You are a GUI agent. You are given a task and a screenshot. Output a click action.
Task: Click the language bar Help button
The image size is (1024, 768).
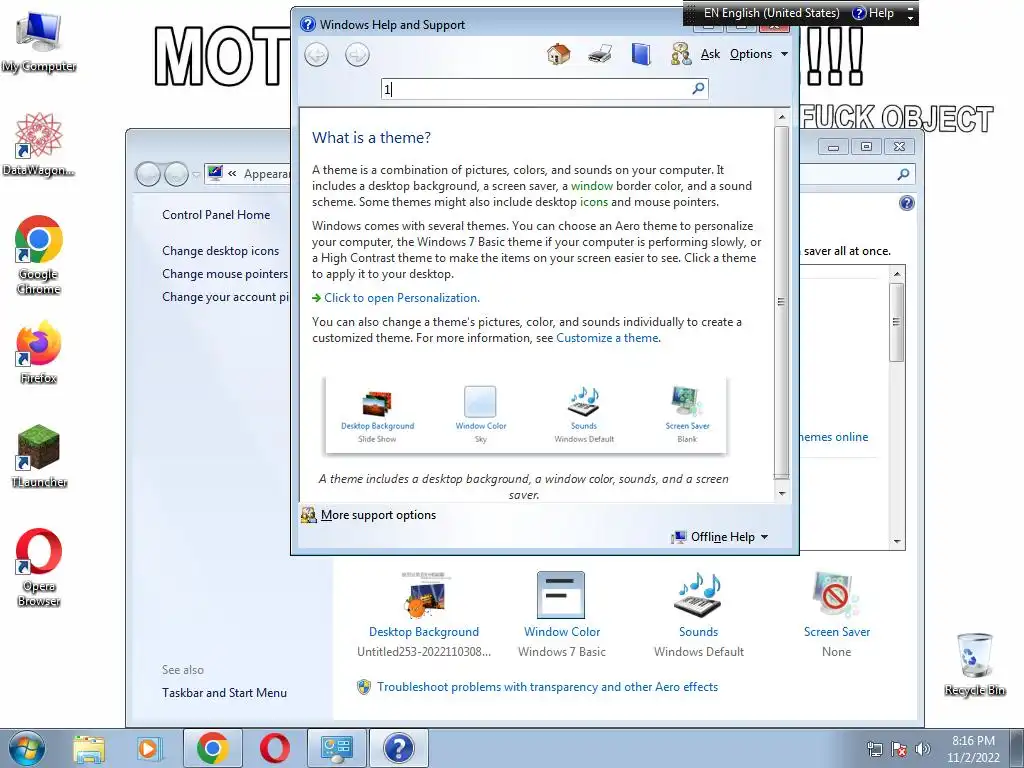tap(873, 13)
